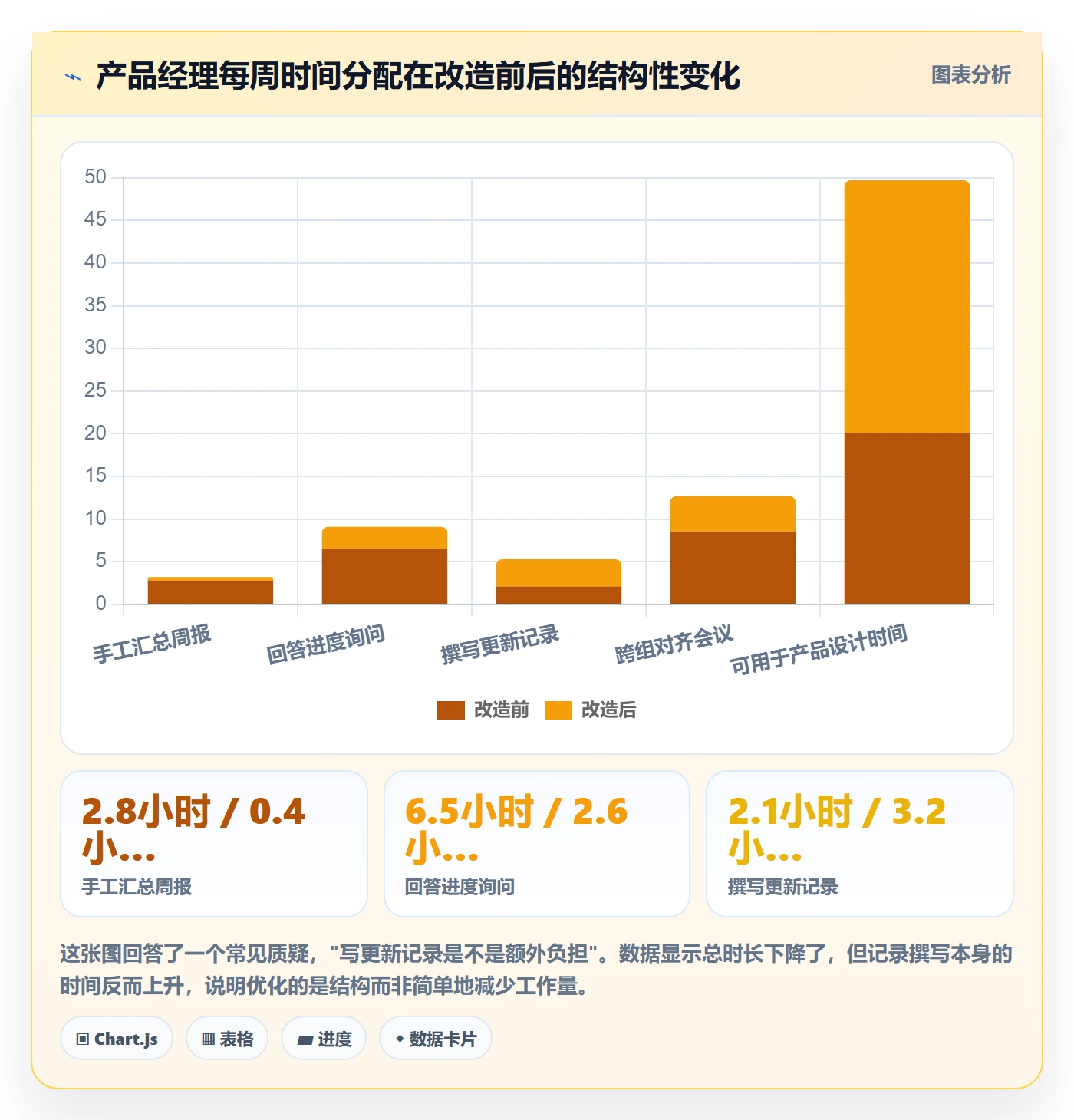
Task: Toggle the 改造后 legend swatch
Action: [558, 710]
